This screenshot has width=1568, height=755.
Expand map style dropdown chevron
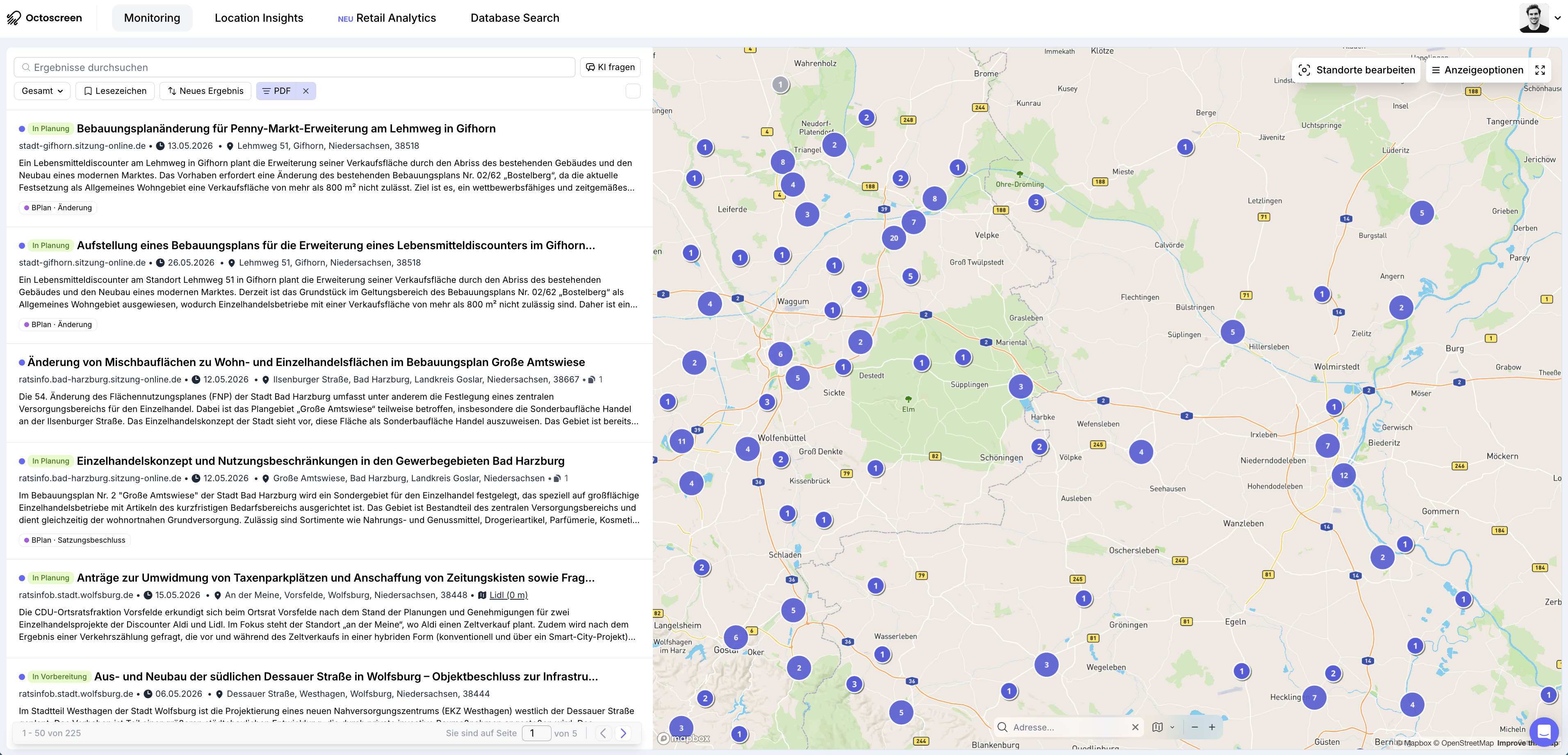point(1172,727)
